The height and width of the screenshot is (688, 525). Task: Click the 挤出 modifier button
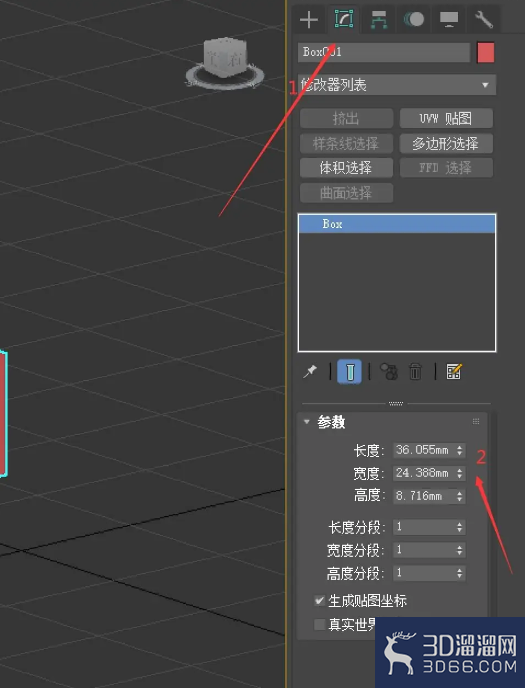point(346,118)
